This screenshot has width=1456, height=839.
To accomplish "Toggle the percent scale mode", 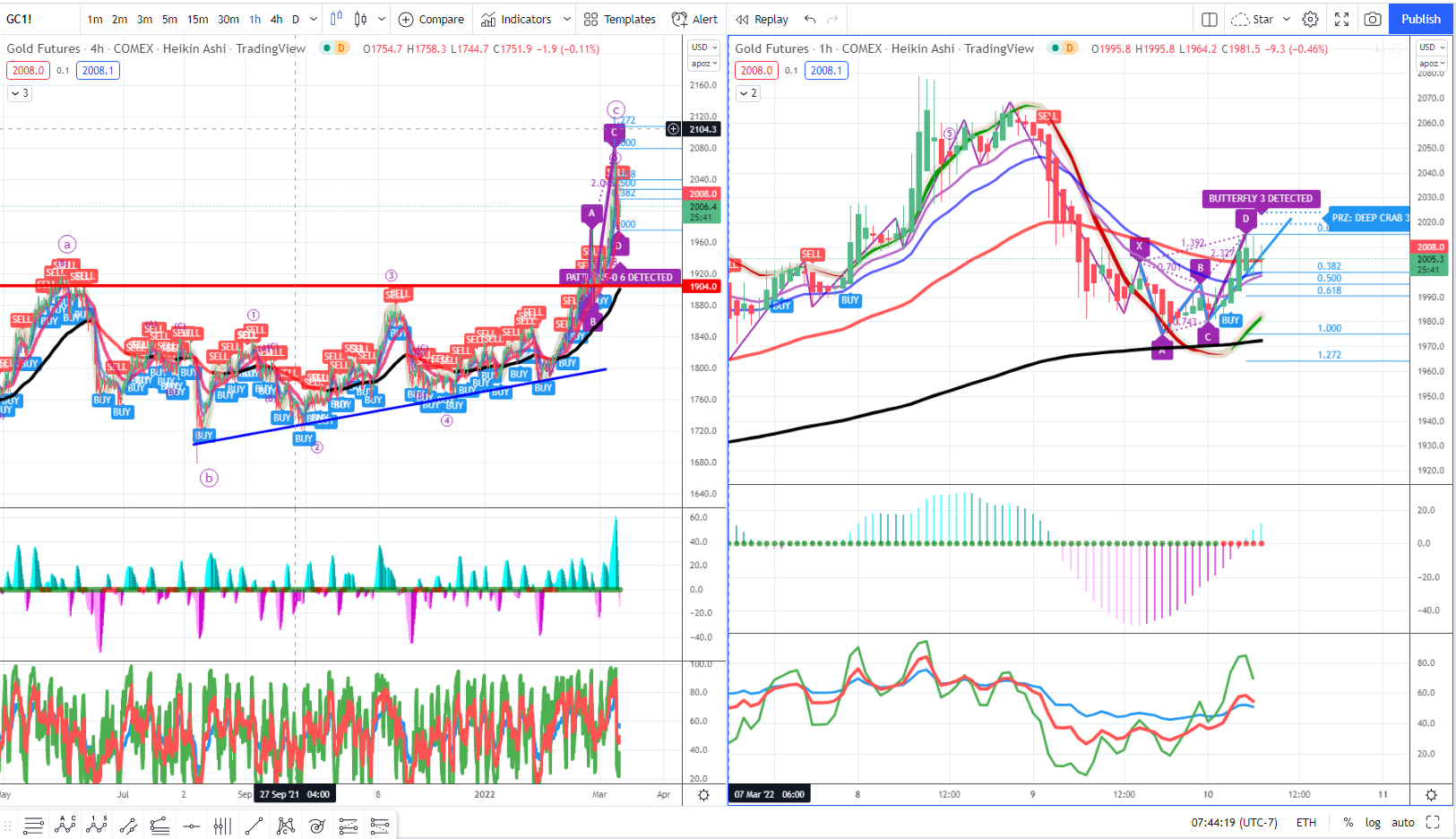I will coord(1348,822).
